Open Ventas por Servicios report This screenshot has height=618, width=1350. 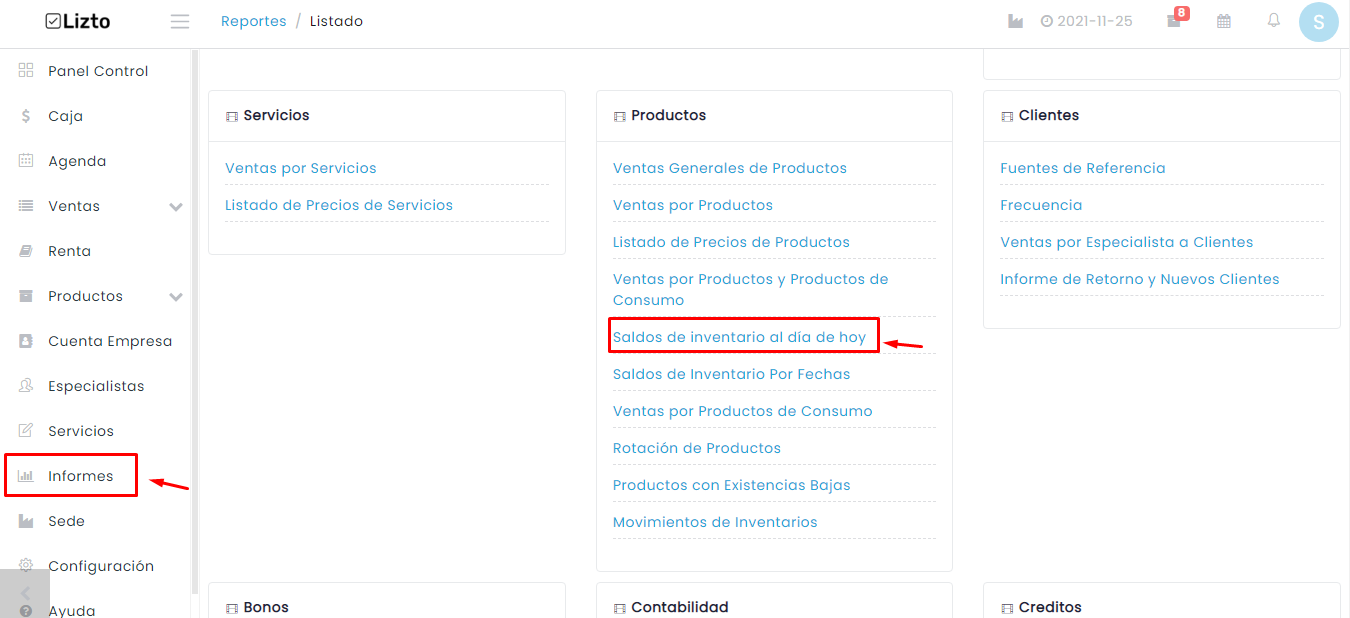(301, 168)
